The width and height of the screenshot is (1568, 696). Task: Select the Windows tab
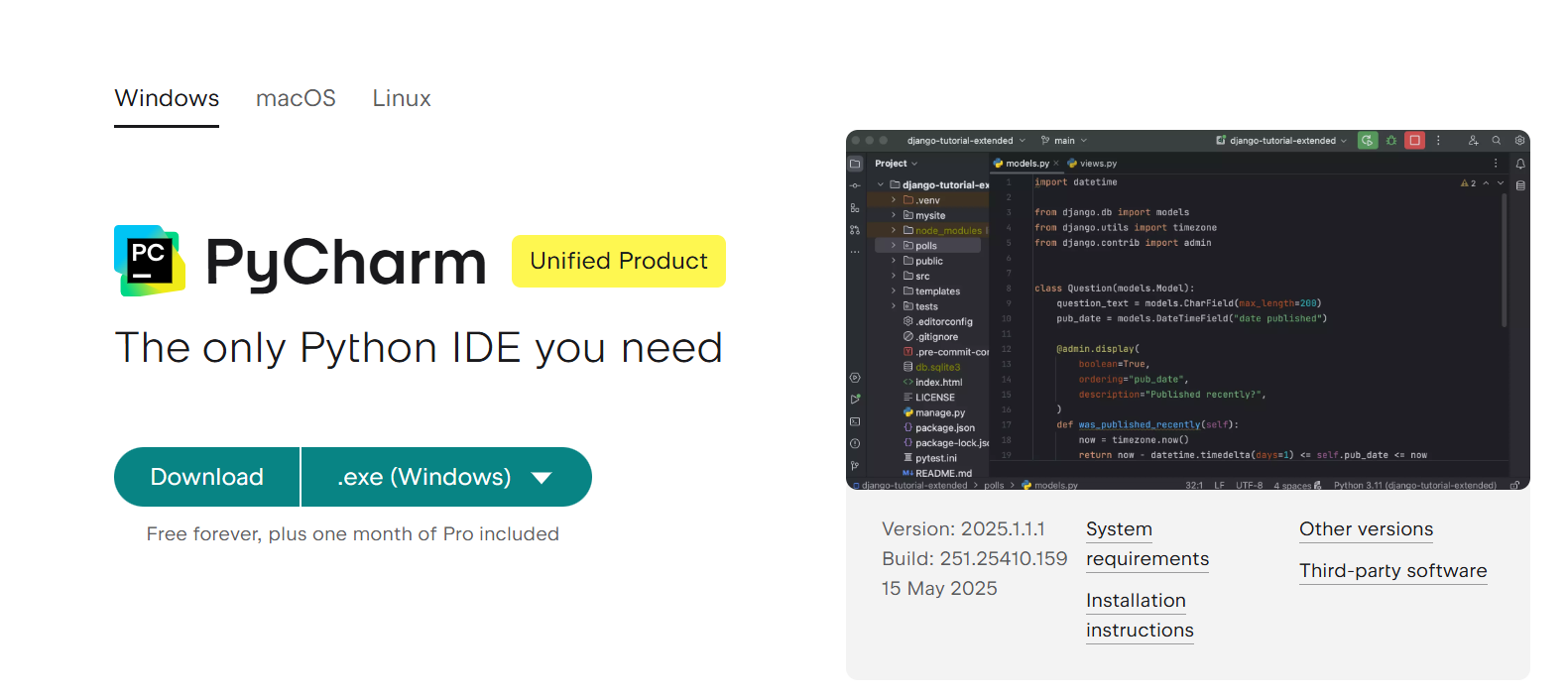click(167, 98)
